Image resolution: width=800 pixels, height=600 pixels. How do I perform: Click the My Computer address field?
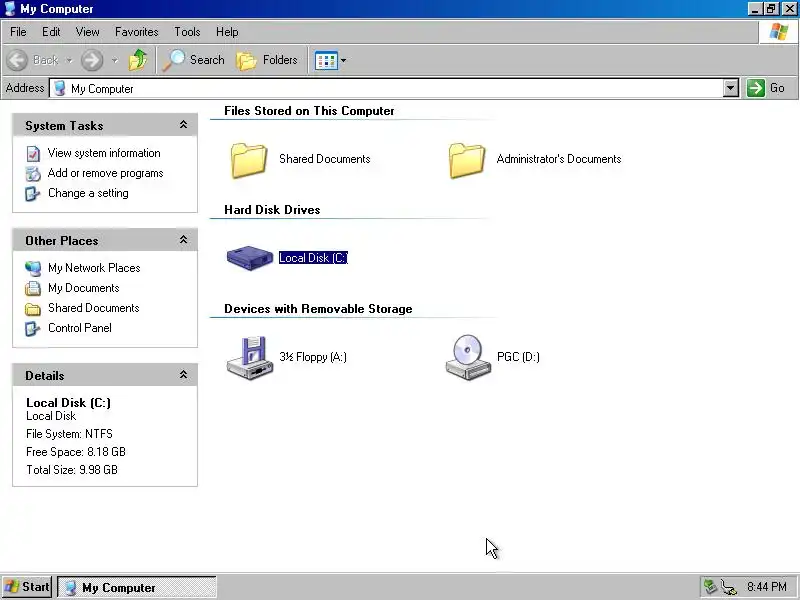coord(387,88)
